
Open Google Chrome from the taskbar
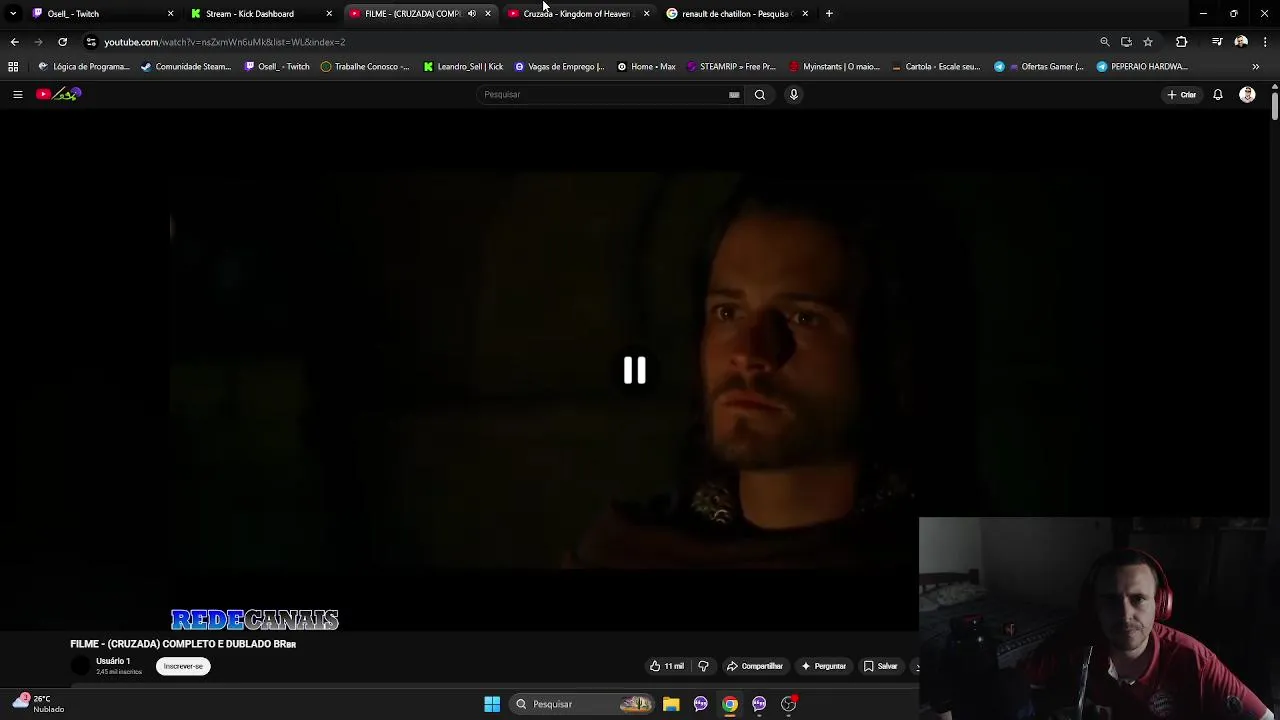(x=730, y=704)
